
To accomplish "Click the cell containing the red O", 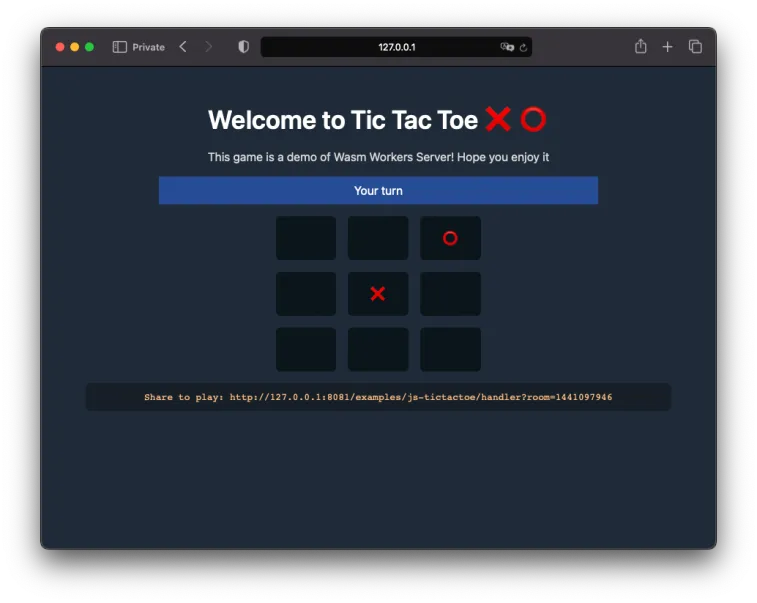I will pos(450,238).
